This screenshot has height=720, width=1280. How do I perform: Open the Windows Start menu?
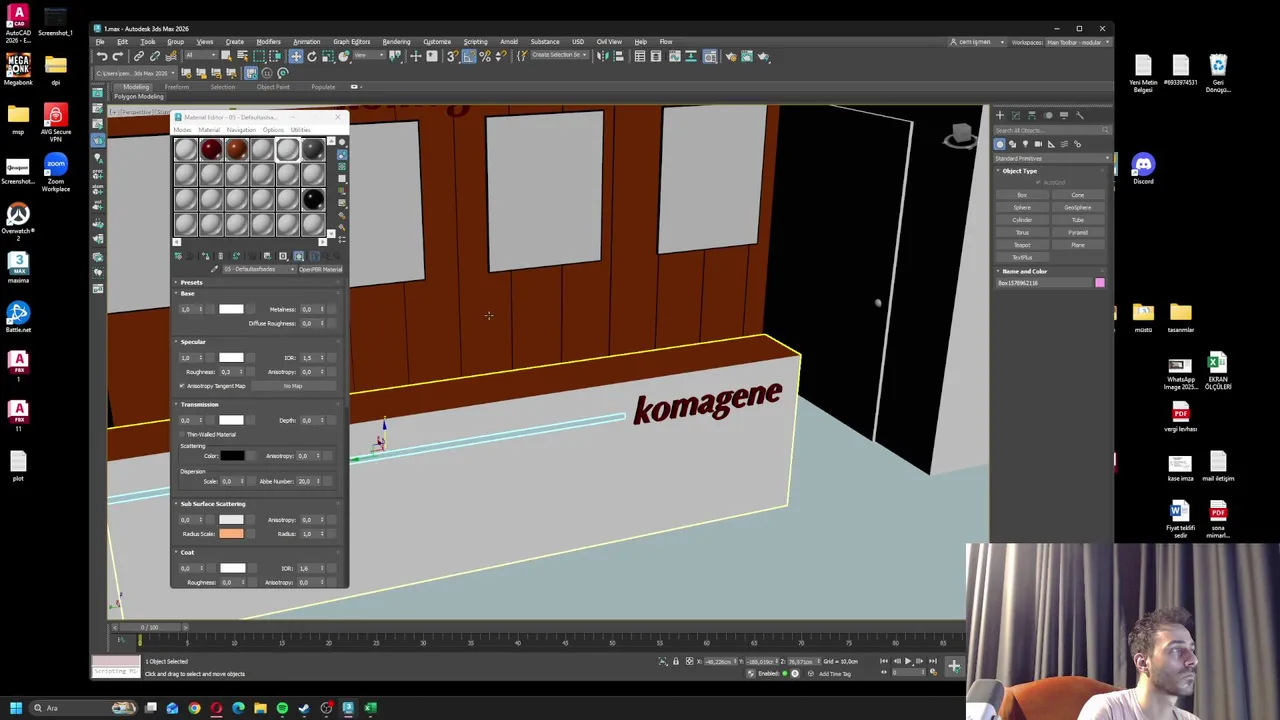point(16,708)
